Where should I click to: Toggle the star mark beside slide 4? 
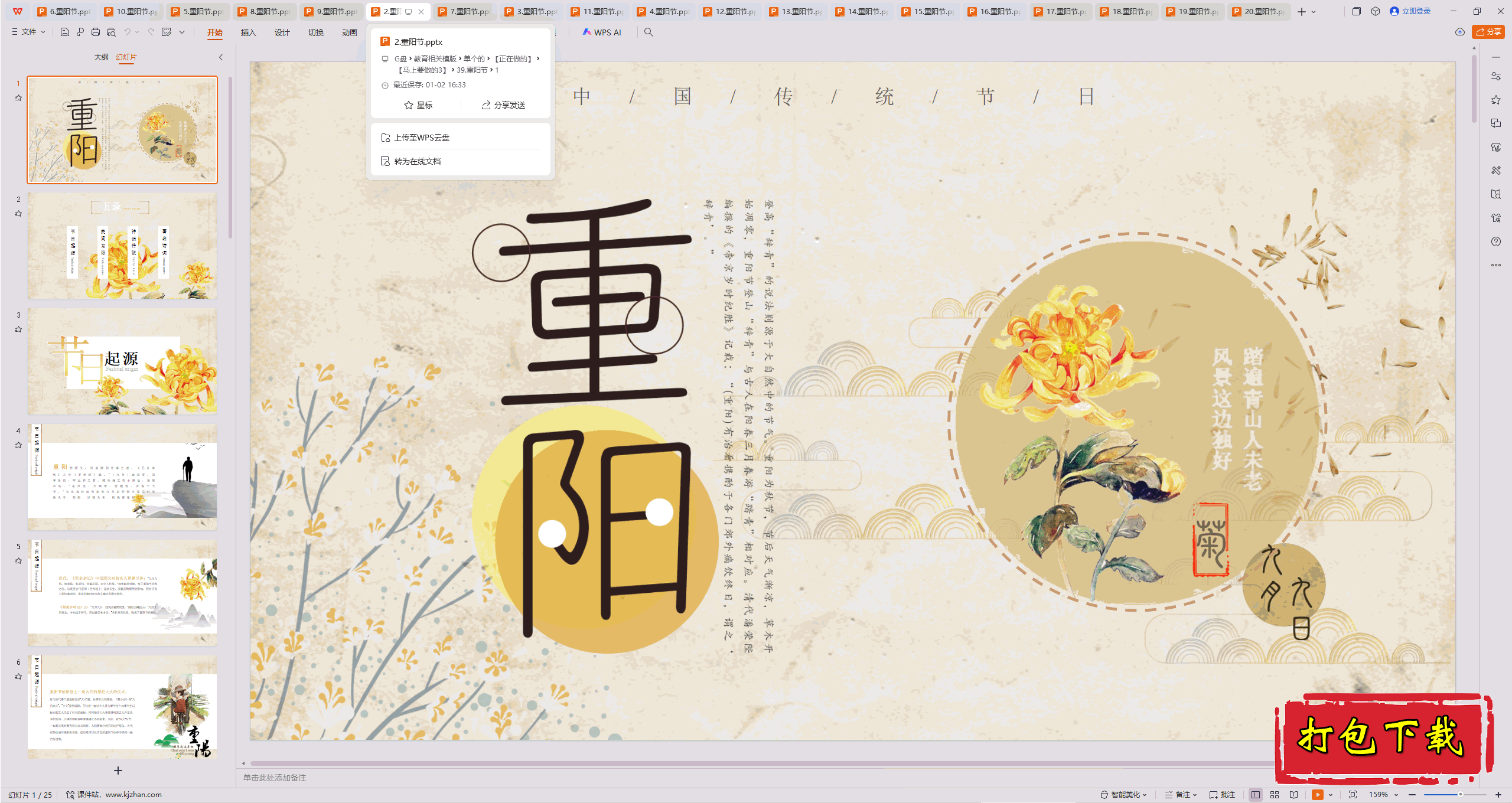pos(18,445)
